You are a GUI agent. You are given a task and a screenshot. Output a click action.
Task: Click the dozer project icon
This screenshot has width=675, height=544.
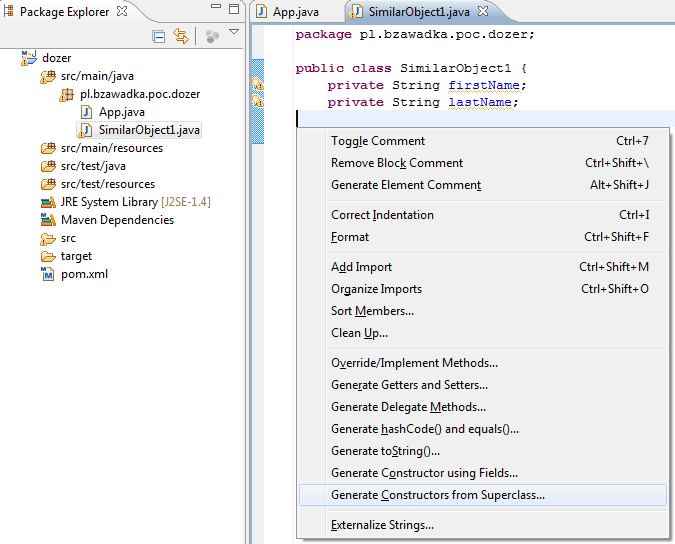(x=29, y=58)
